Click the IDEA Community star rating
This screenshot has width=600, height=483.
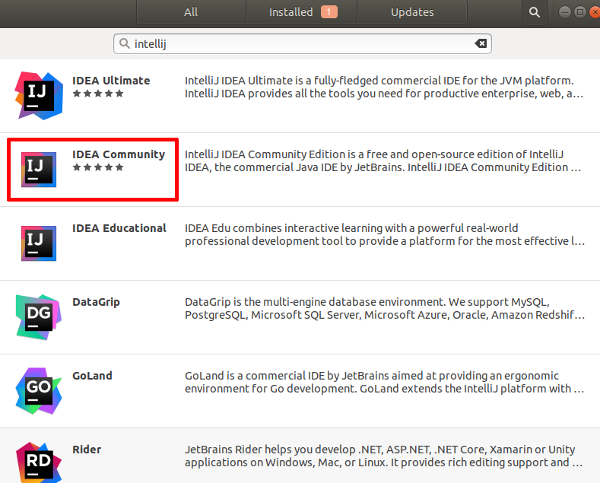[x=98, y=167]
